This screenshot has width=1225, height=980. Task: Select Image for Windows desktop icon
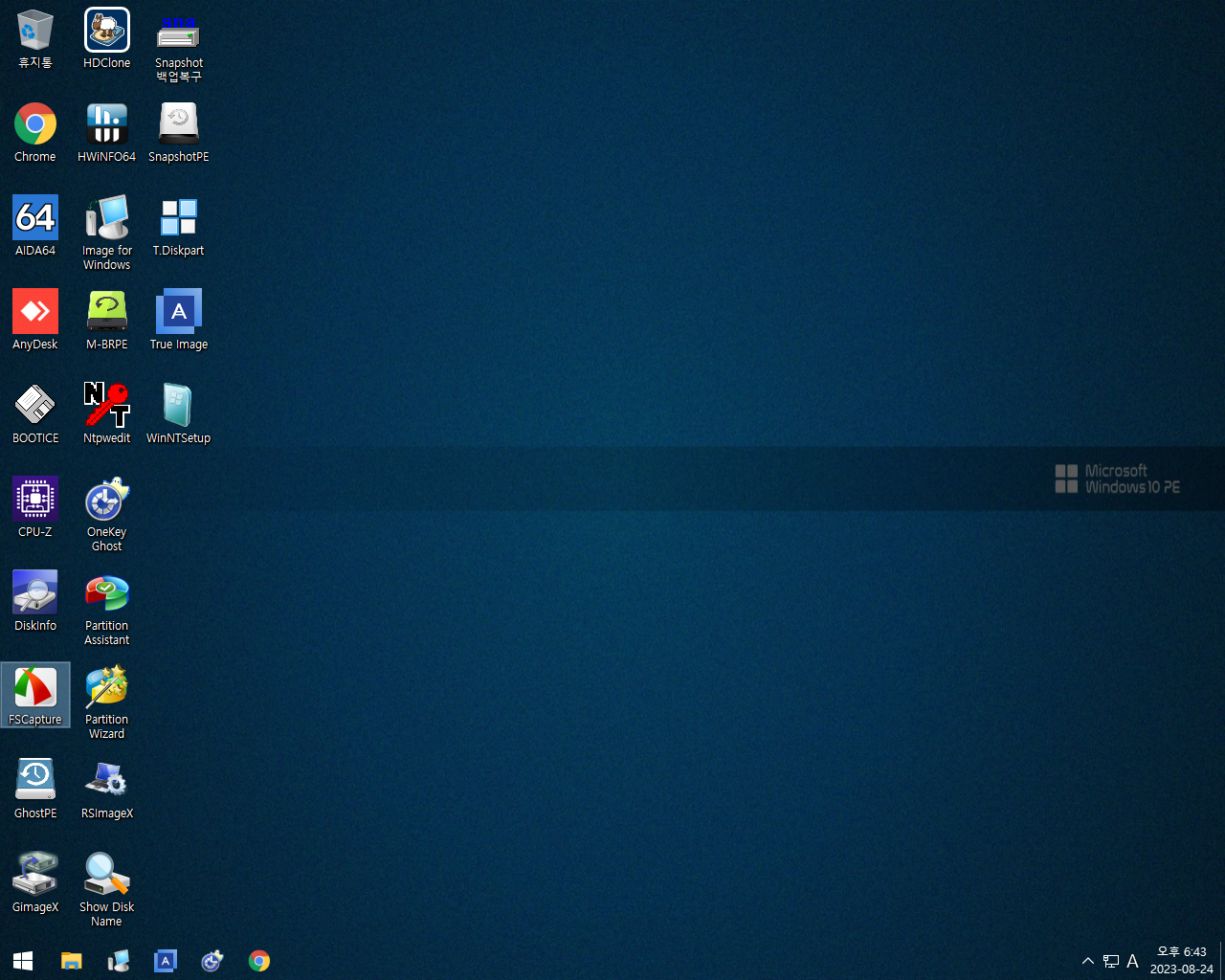tap(107, 234)
